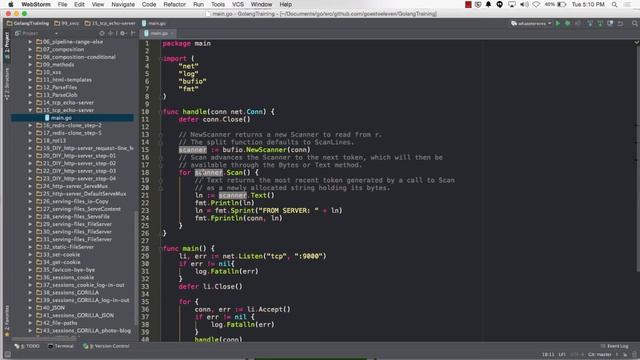Fold the handle function at line 10

(x=161, y=112)
